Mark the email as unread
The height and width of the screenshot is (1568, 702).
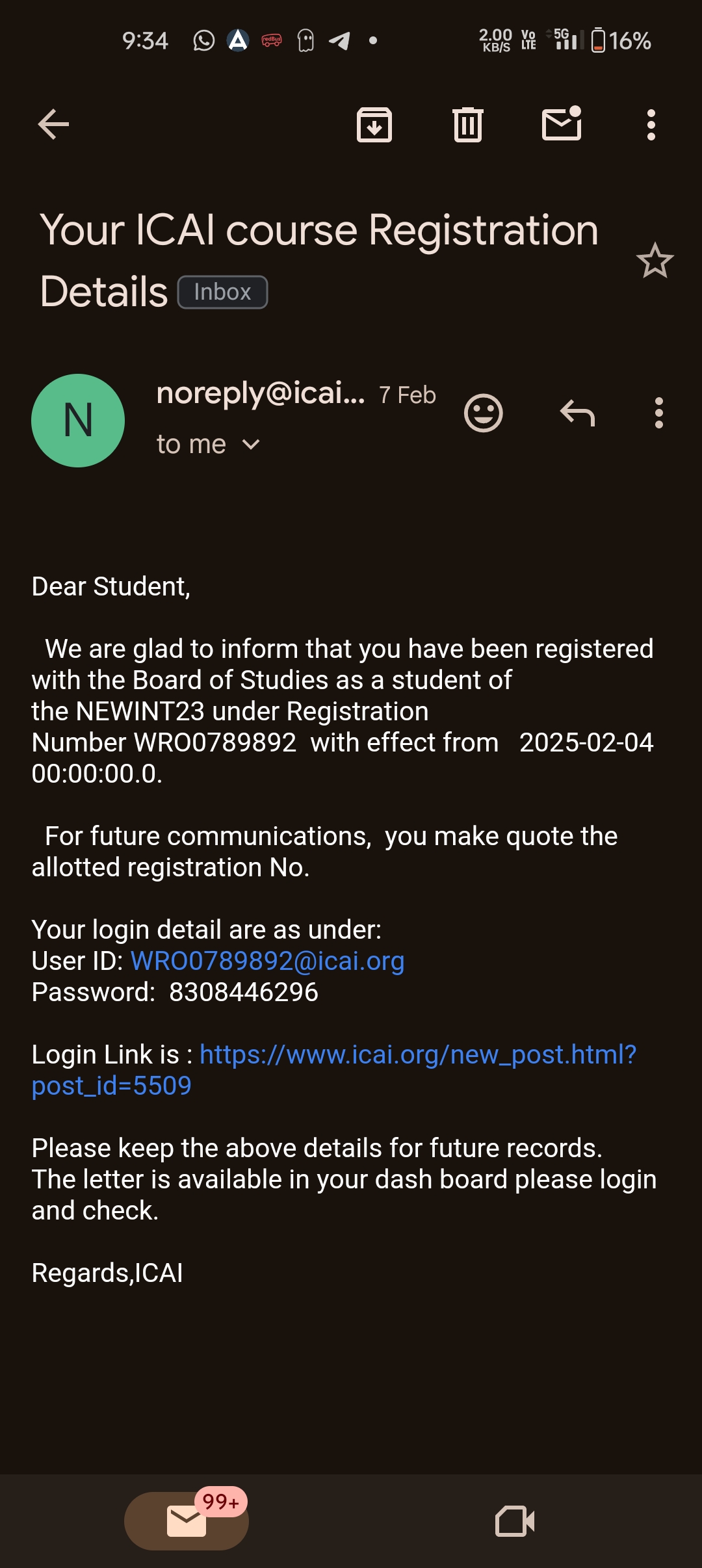562,124
